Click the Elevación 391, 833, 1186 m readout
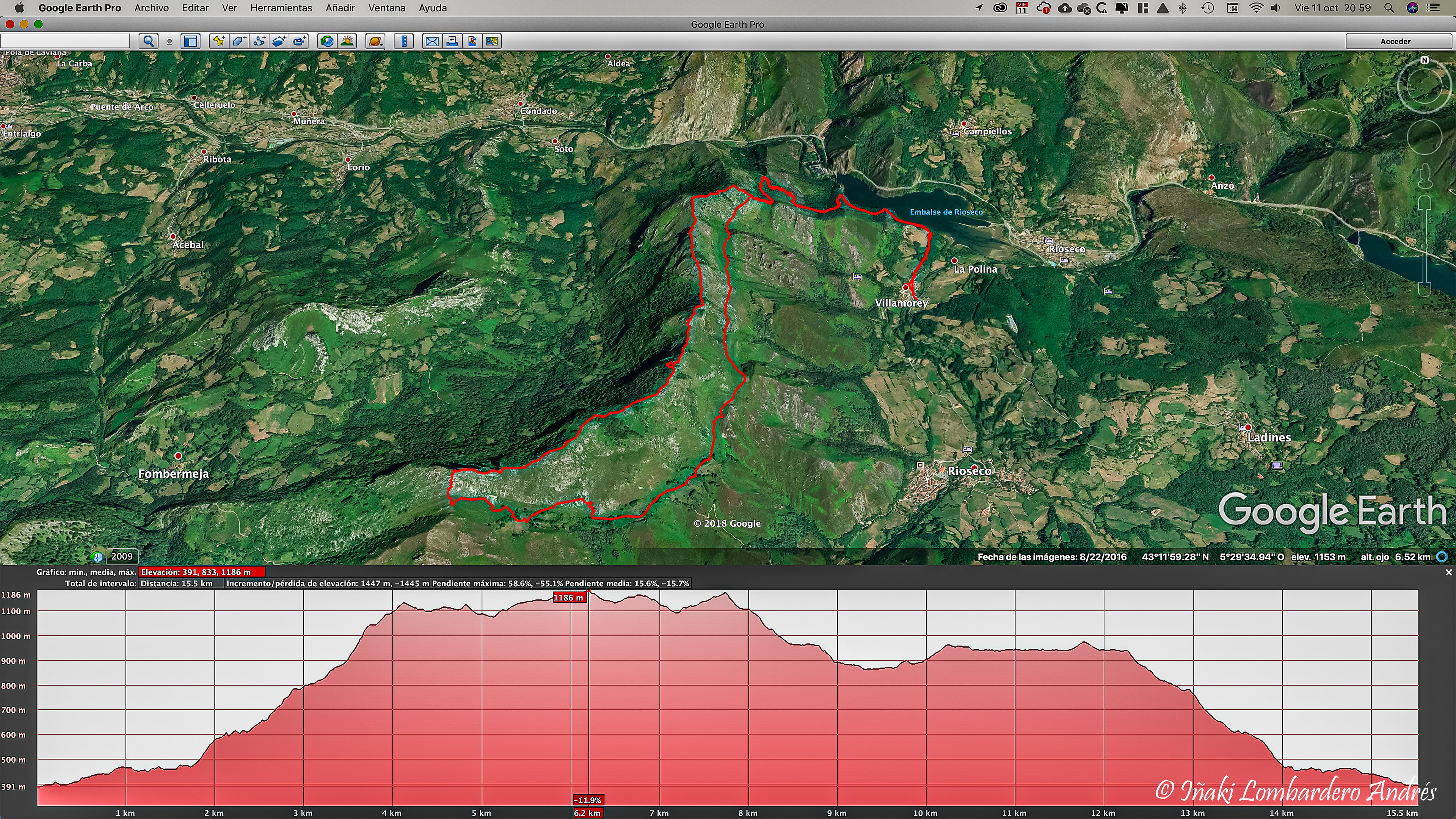Image resolution: width=1456 pixels, height=819 pixels. (202, 572)
